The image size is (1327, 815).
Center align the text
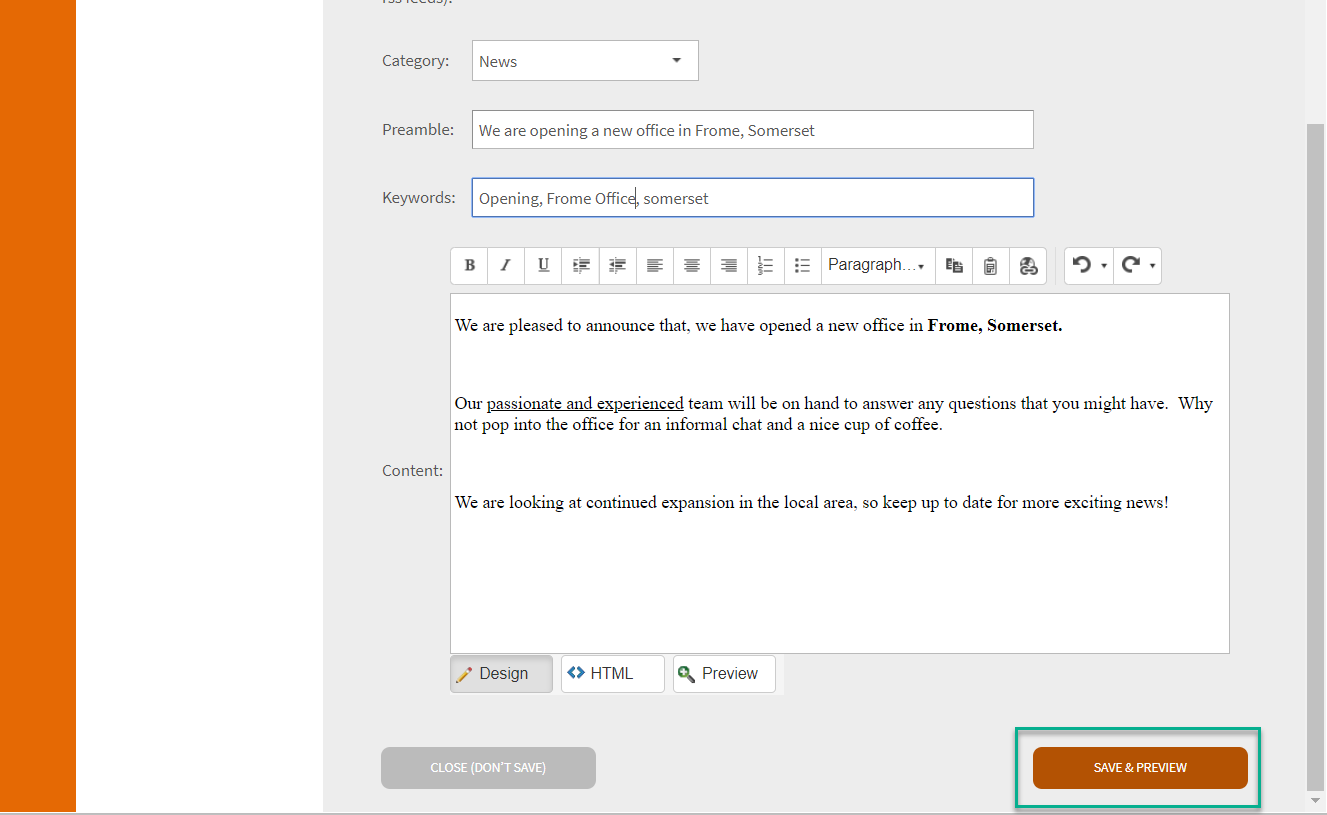(692, 266)
